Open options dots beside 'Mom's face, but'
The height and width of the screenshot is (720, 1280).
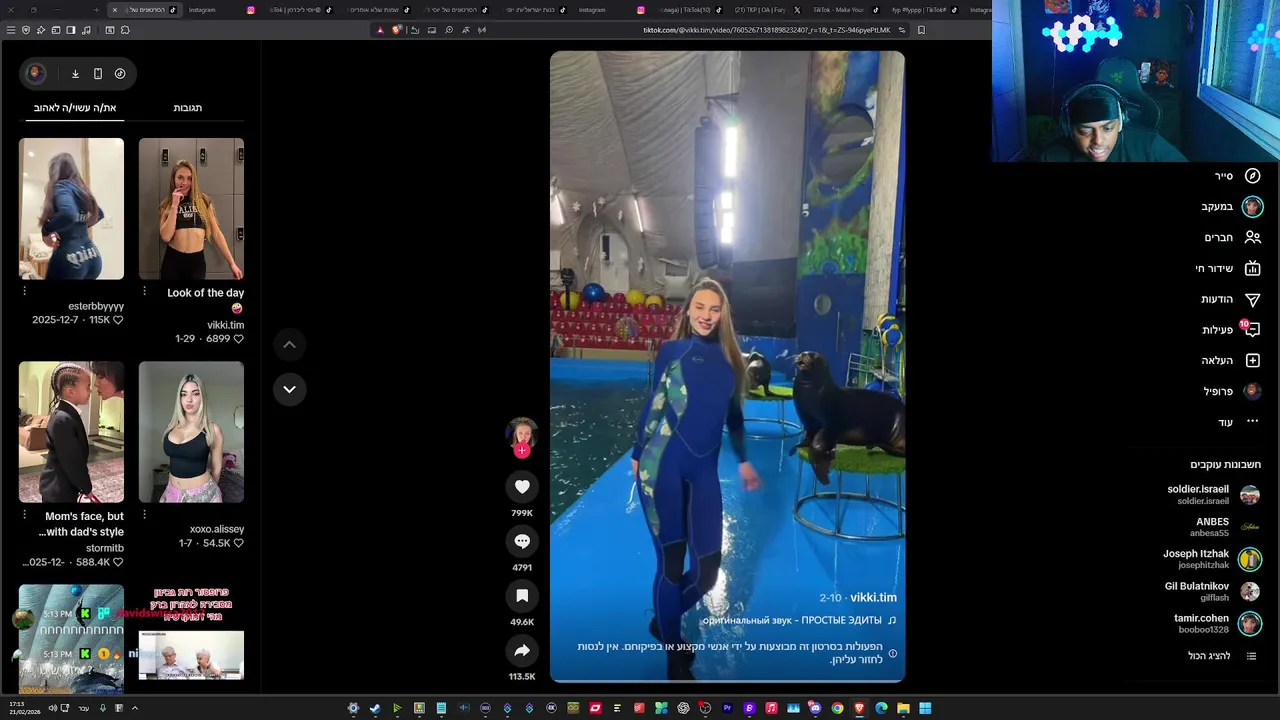[x=24, y=514]
